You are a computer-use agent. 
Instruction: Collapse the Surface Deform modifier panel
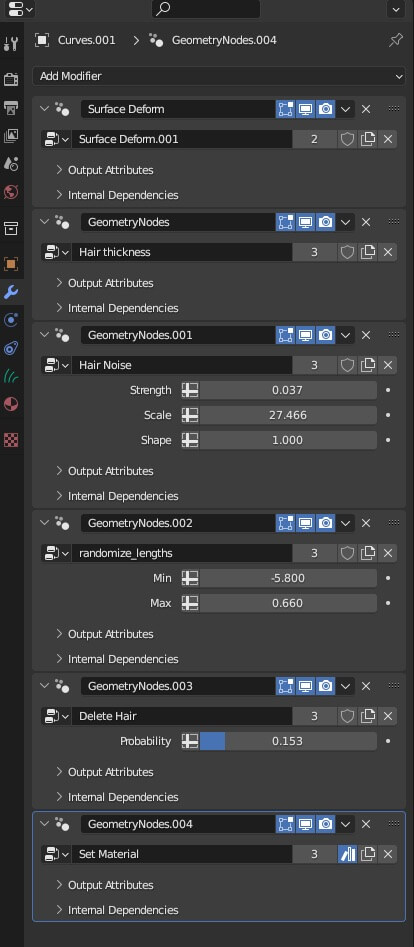tap(44, 109)
